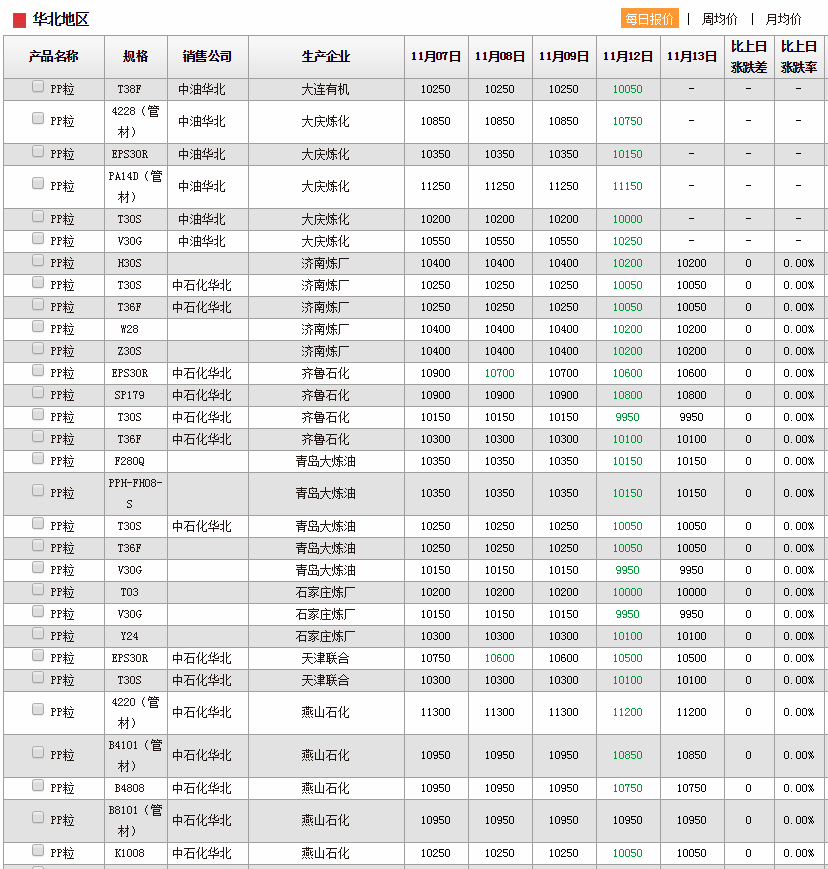Click 天津联合 in the T30S row

(325, 680)
